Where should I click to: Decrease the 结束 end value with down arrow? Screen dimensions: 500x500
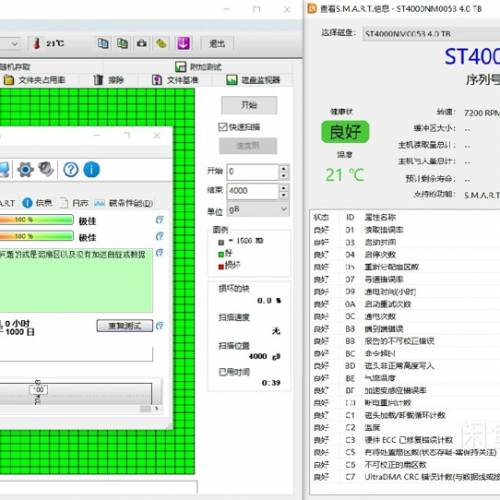[284, 195]
